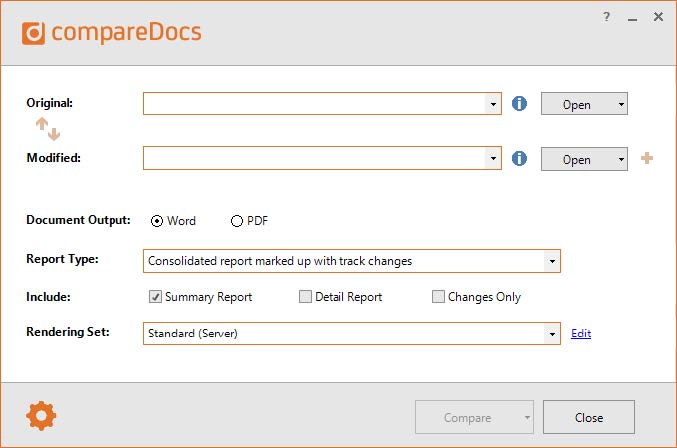Select Word as the document output

(x=157, y=221)
